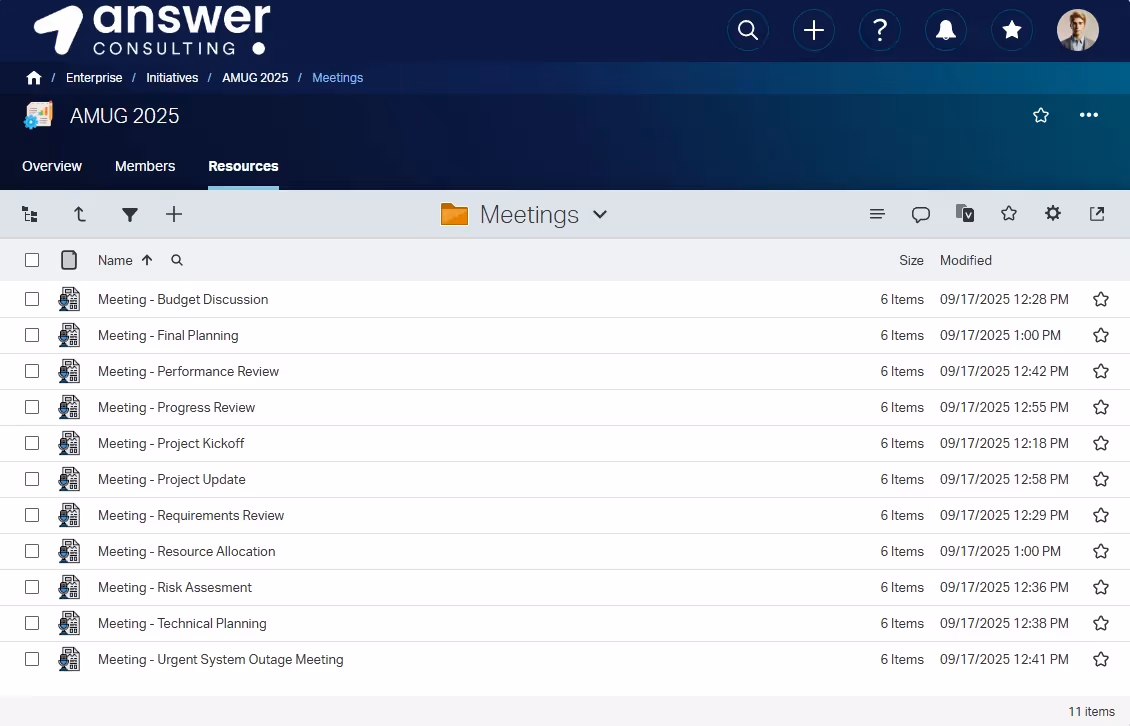Open Meeting - Project Kickoff

click(x=171, y=443)
